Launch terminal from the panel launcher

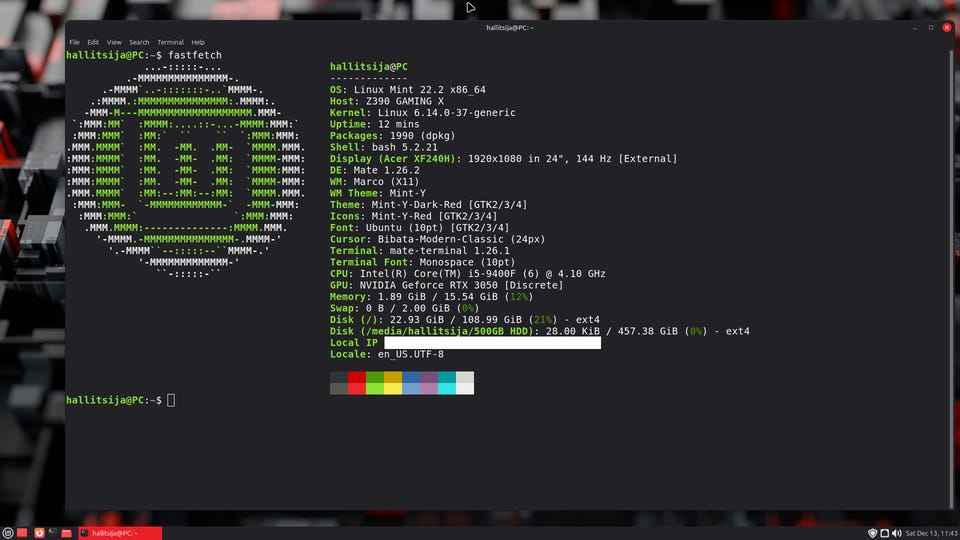pyautogui.click(x=52, y=533)
